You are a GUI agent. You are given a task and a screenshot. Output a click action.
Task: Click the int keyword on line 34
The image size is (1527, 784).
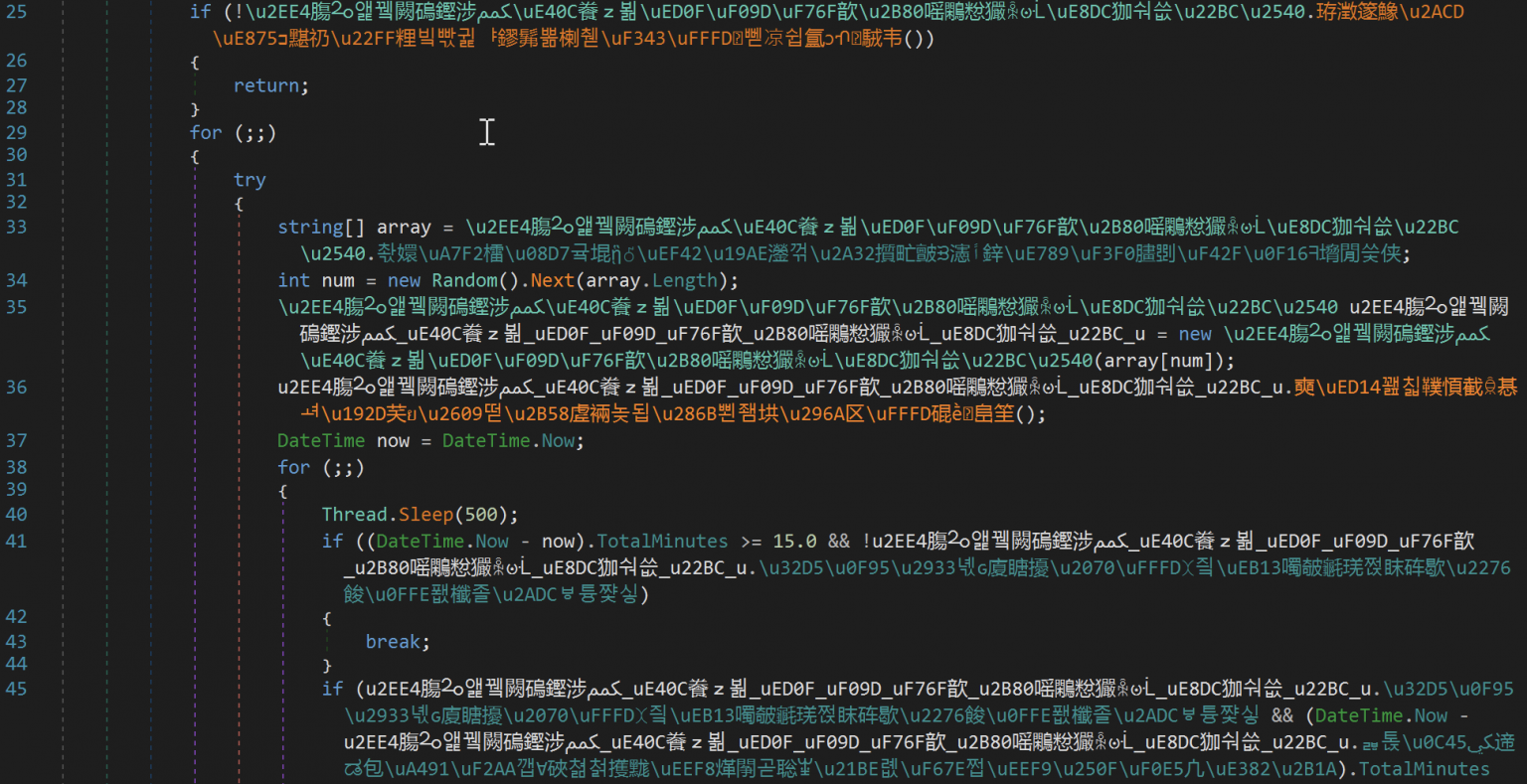coord(292,280)
